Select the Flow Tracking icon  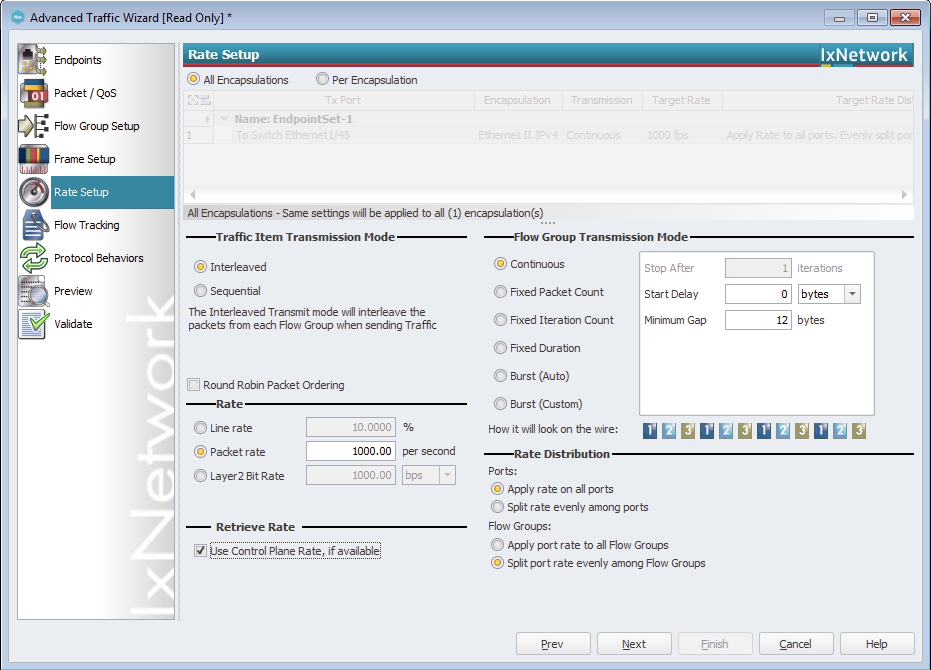34,225
